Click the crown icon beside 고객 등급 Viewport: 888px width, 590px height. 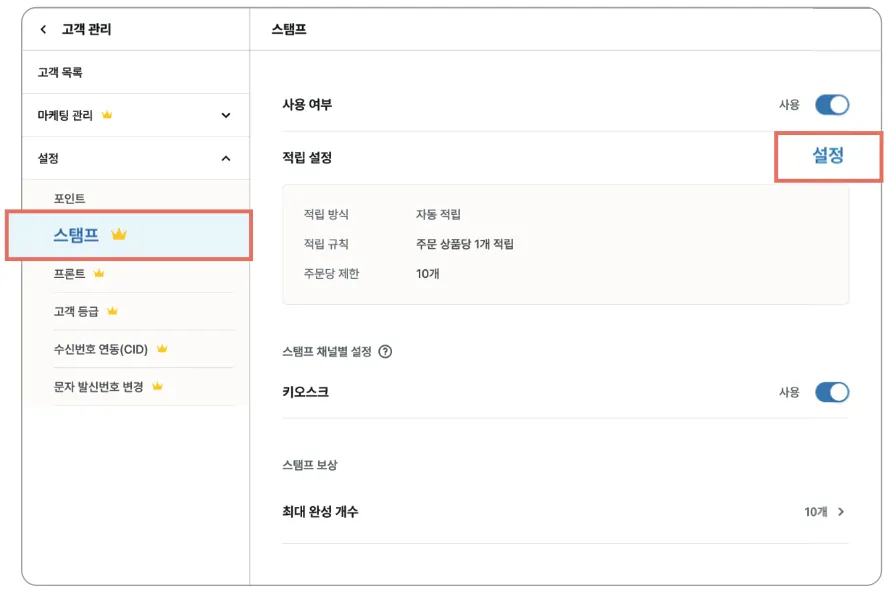point(112,311)
